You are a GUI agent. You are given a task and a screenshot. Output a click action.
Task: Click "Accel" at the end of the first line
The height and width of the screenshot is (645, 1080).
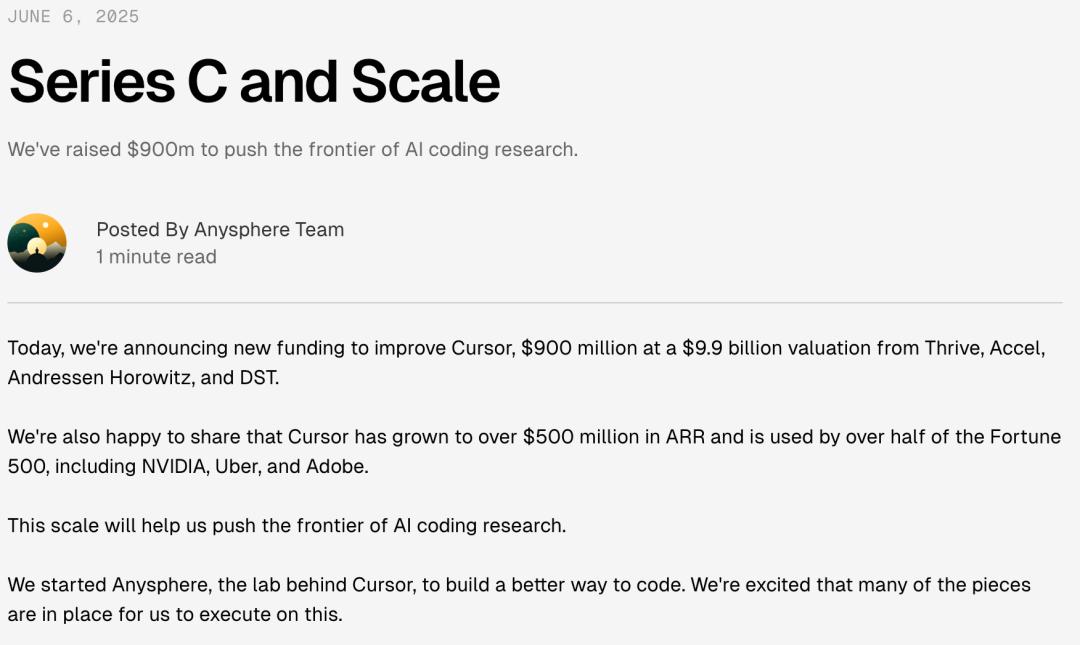1017,348
